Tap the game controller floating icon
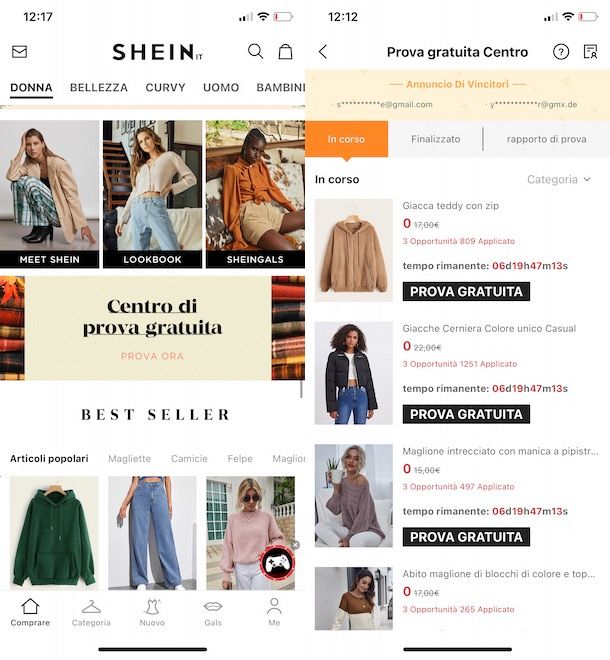This screenshot has width=610, height=660. tap(277, 562)
